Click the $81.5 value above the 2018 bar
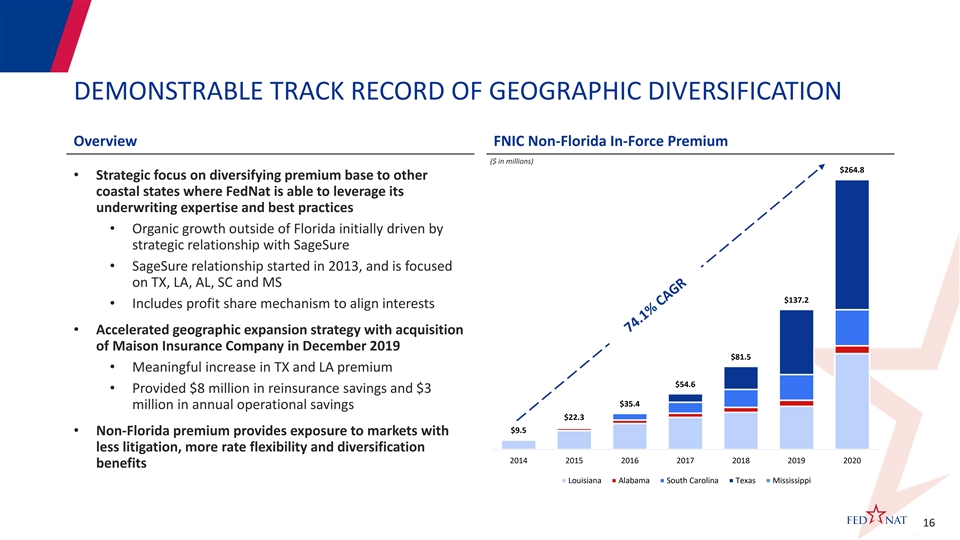This screenshot has width=960, height=540. 740,356
